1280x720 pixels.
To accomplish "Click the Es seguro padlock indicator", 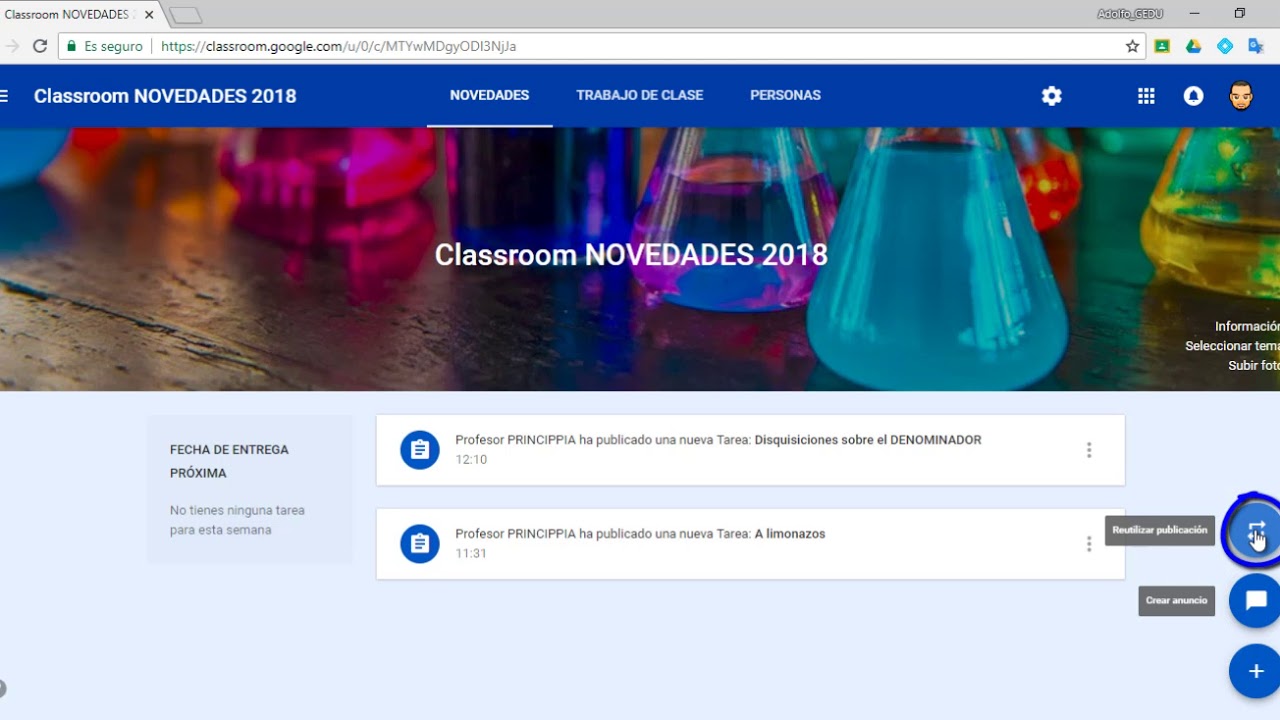I will point(104,46).
